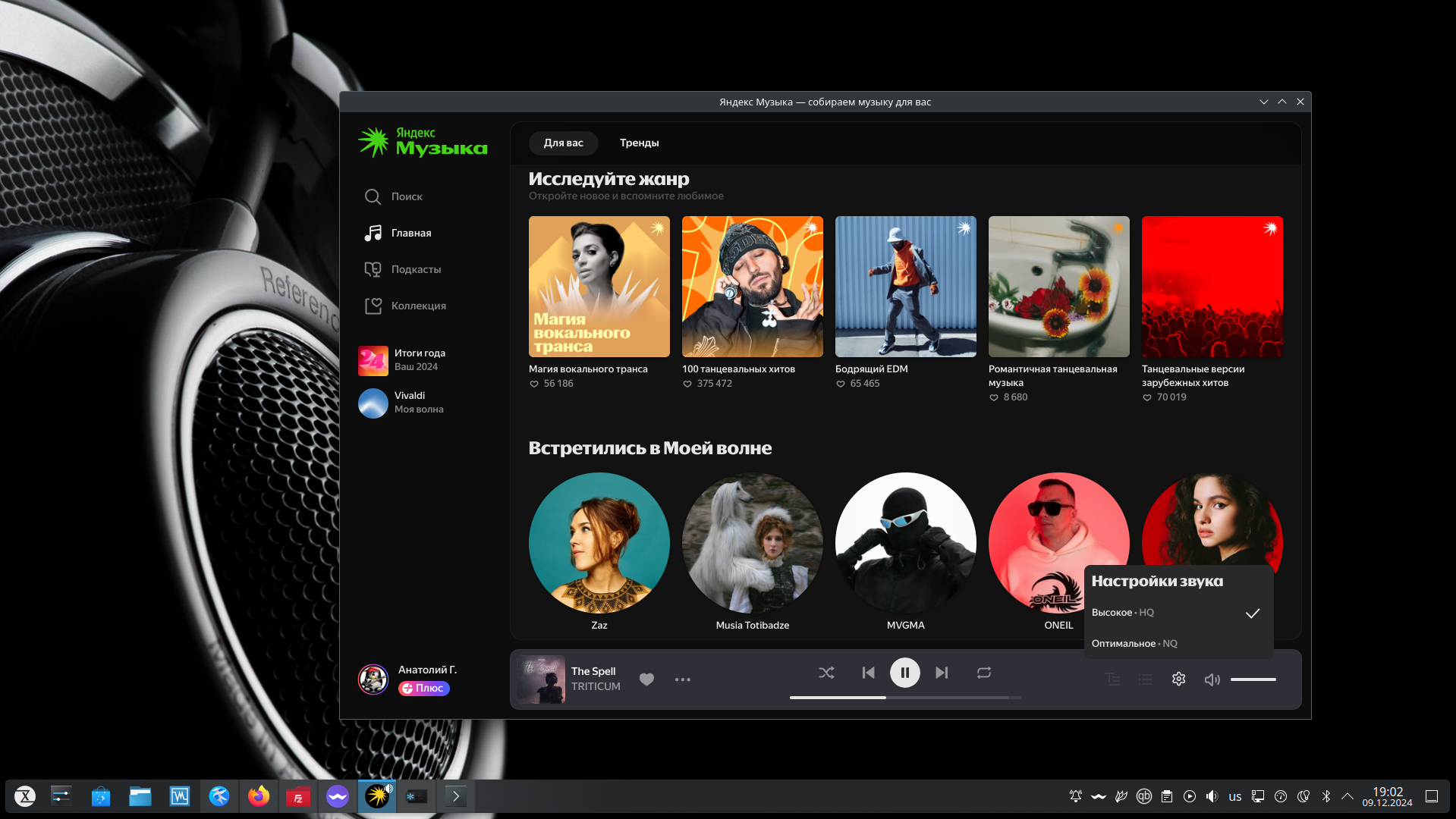Open the Магия вокального транса playlist cover
This screenshot has width=1456, height=819.
click(599, 287)
